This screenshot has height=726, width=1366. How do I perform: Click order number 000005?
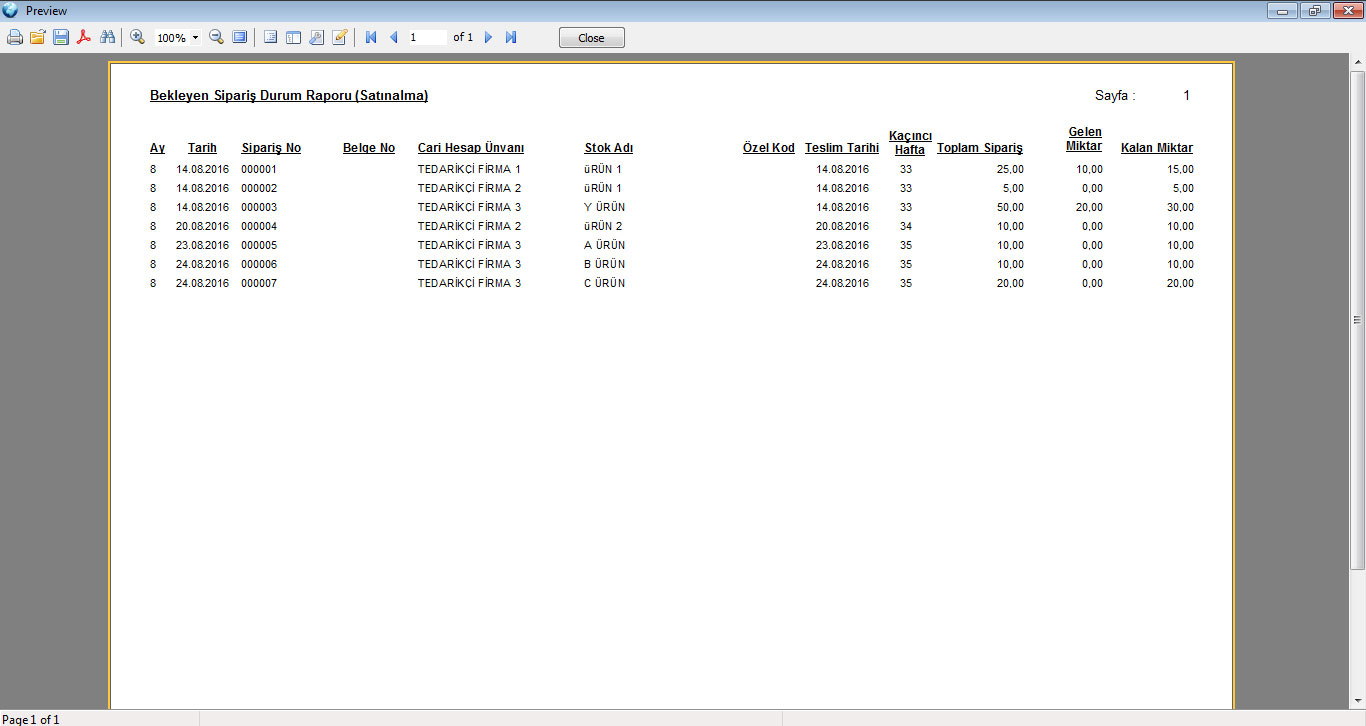[259, 245]
